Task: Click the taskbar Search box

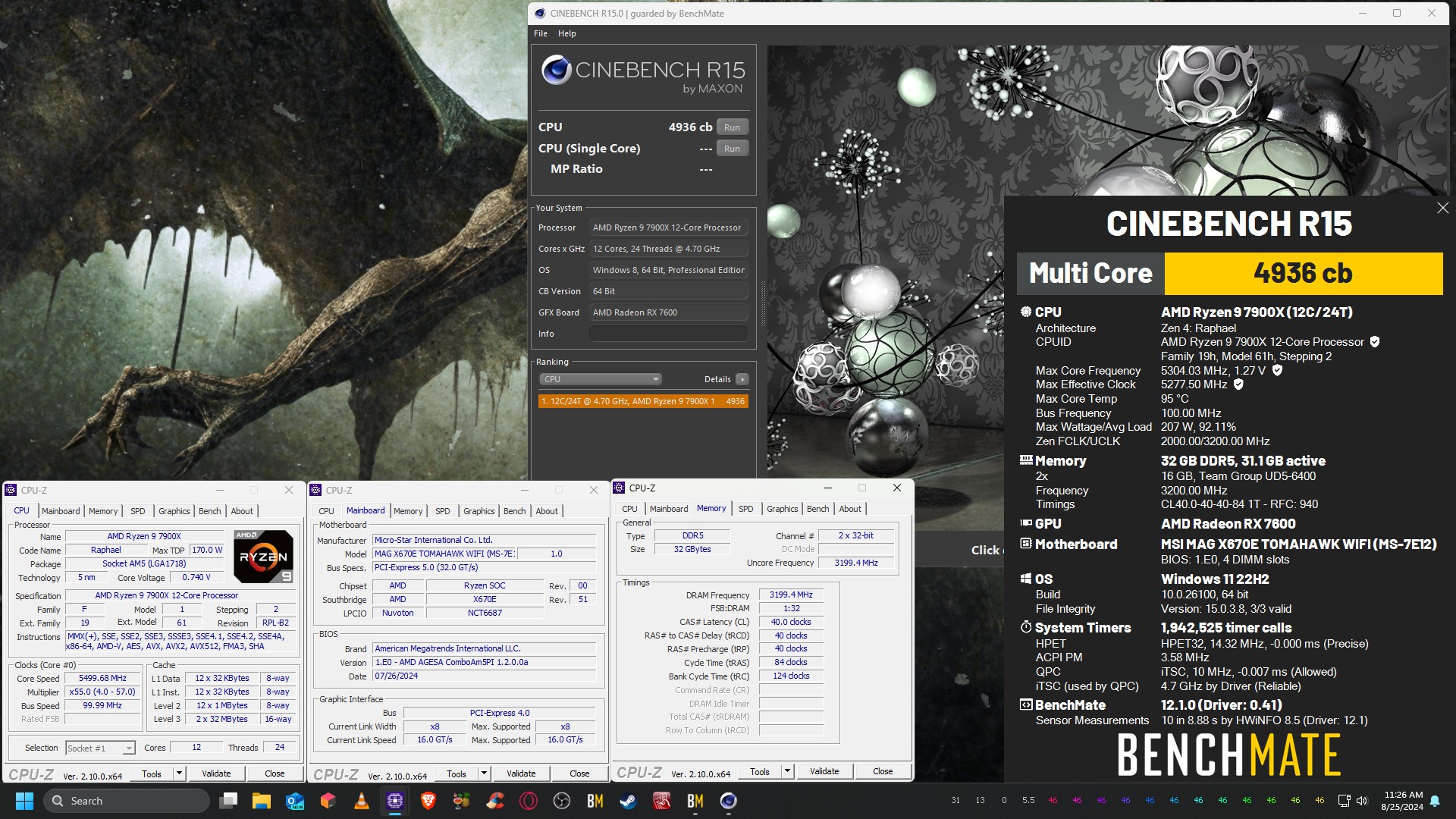Action: (x=126, y=801)
